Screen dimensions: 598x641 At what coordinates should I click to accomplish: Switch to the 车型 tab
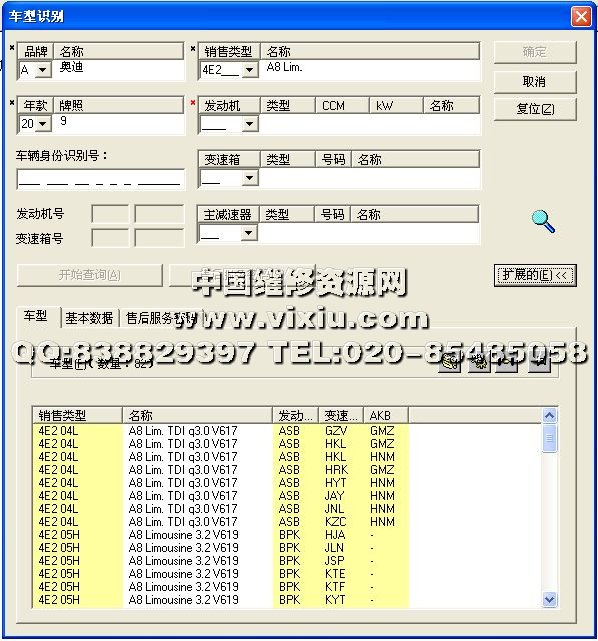tap(36, 316)
